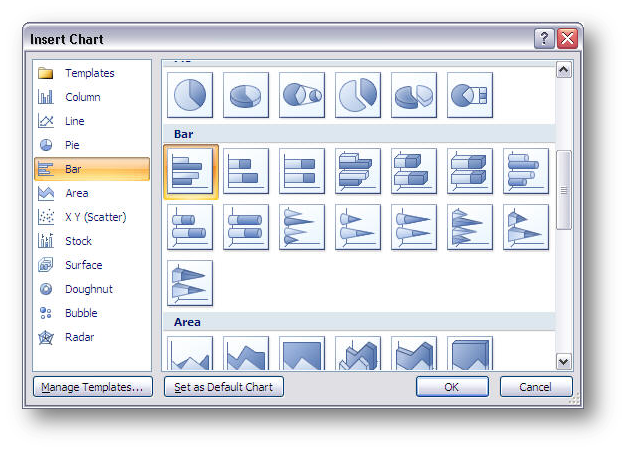This screenshot has height=451, width=626.
Task: Choose the Stacked Bar chart icon
Action: pyautogui.click(x=246, y=171)
